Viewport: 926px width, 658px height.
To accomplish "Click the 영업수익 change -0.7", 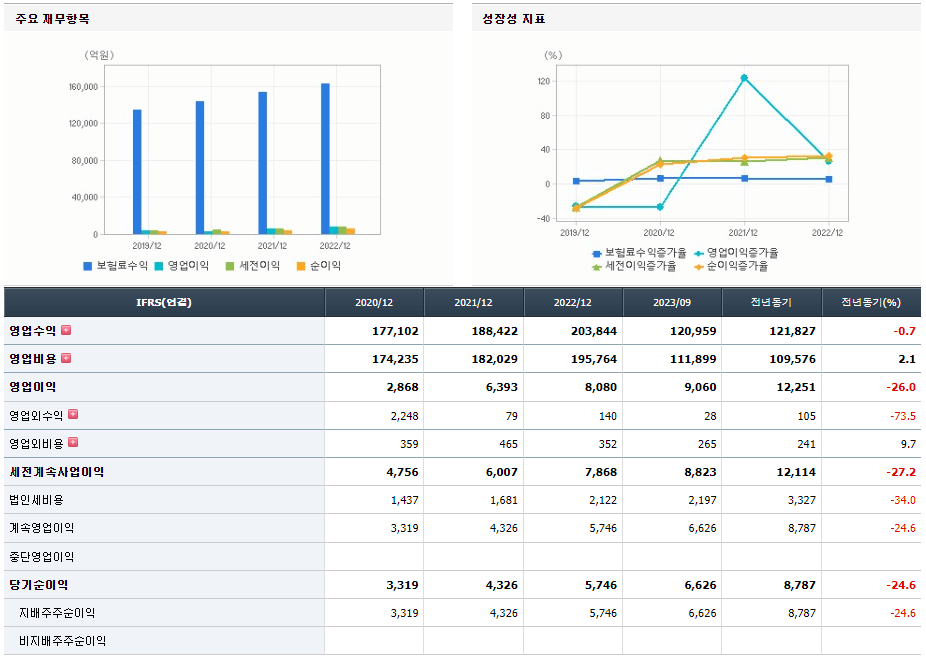I will [x=904, y=331].
